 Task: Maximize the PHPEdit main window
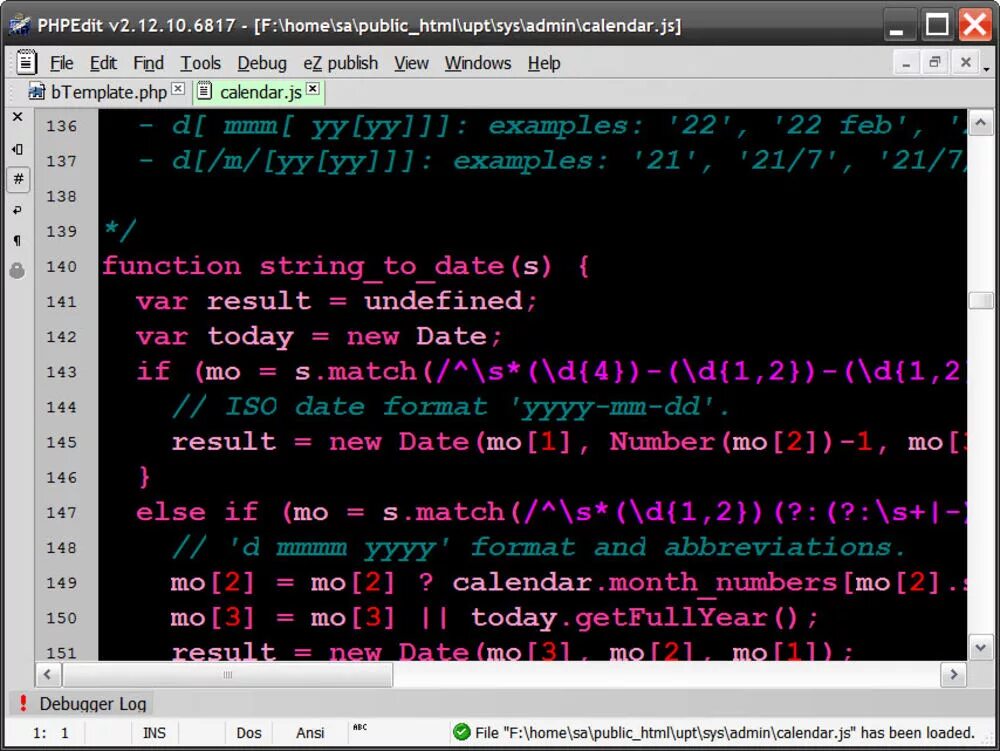point(937,26)
